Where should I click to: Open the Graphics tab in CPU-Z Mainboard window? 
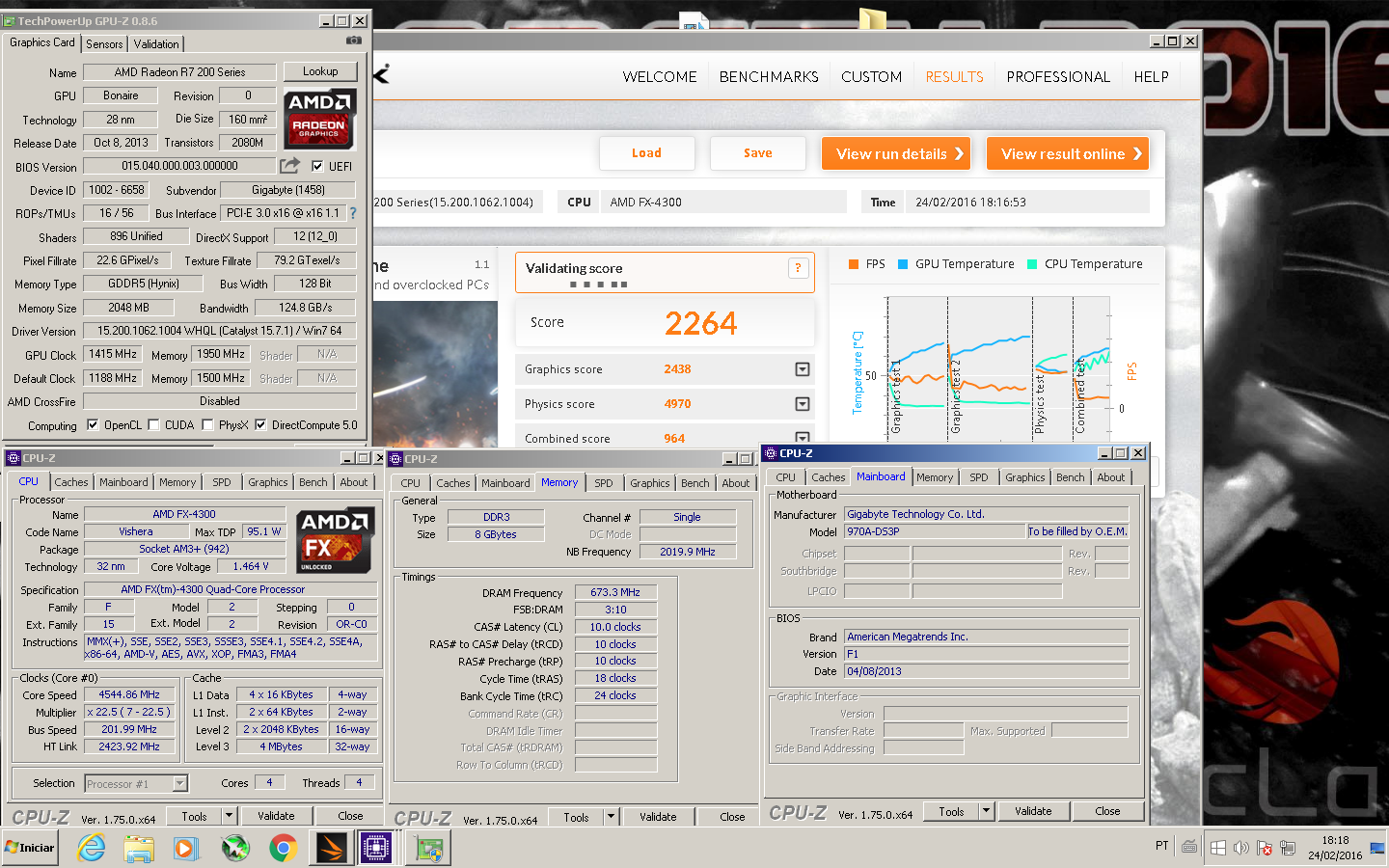1024,477
